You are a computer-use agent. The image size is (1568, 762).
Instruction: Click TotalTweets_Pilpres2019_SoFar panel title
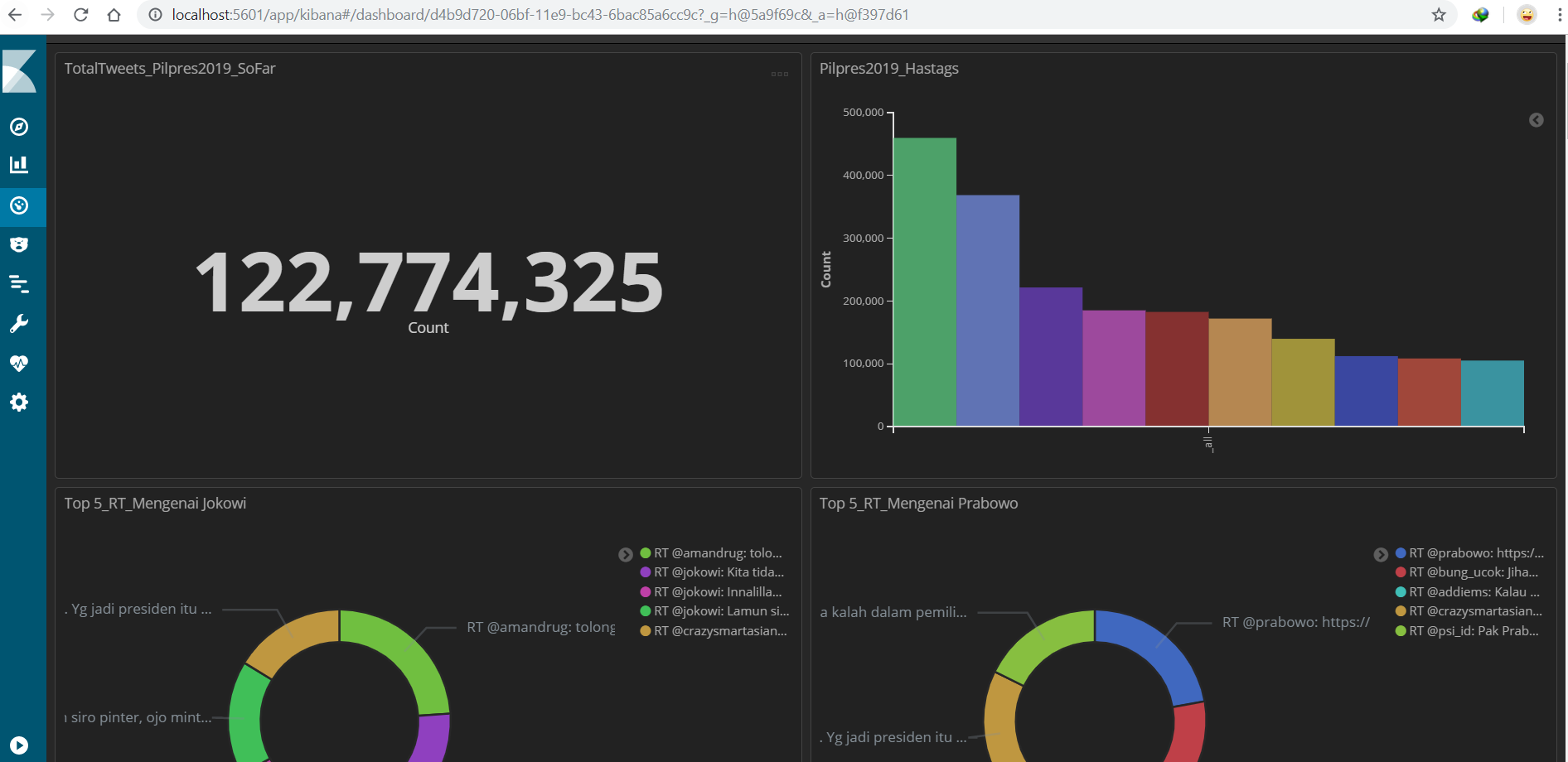pos(170,69)
